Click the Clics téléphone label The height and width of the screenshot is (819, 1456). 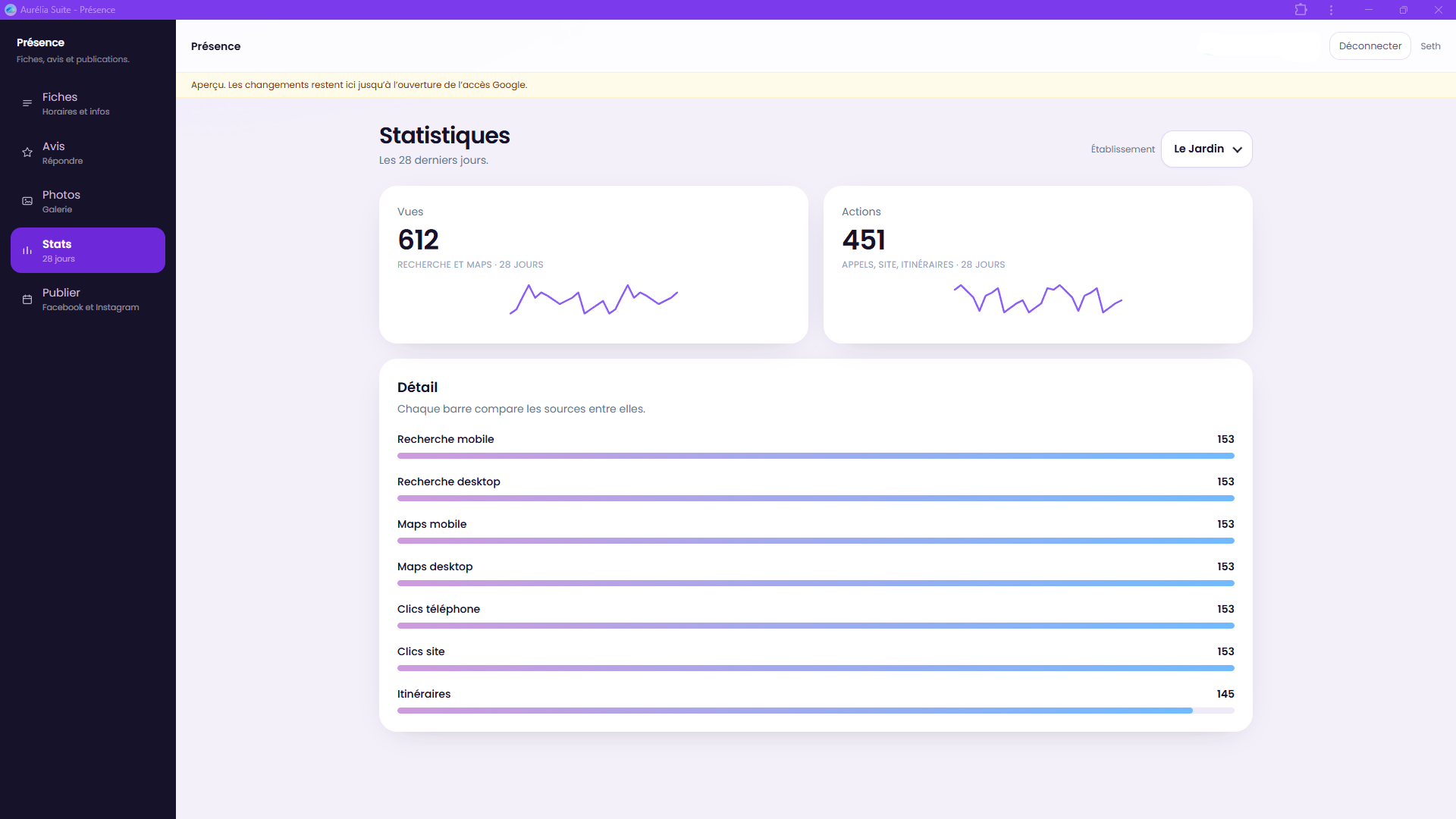tap(438, 609)
